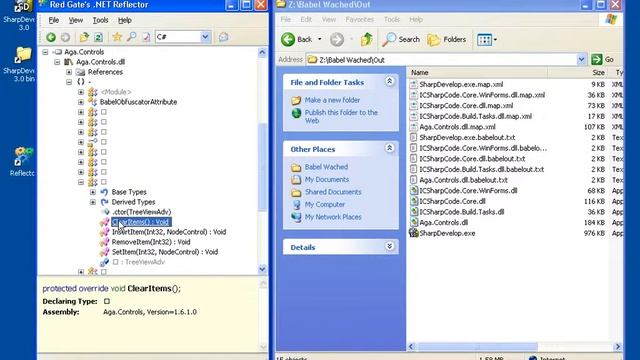Click Explorer's Forward arrow icon

tap(337, 39)
